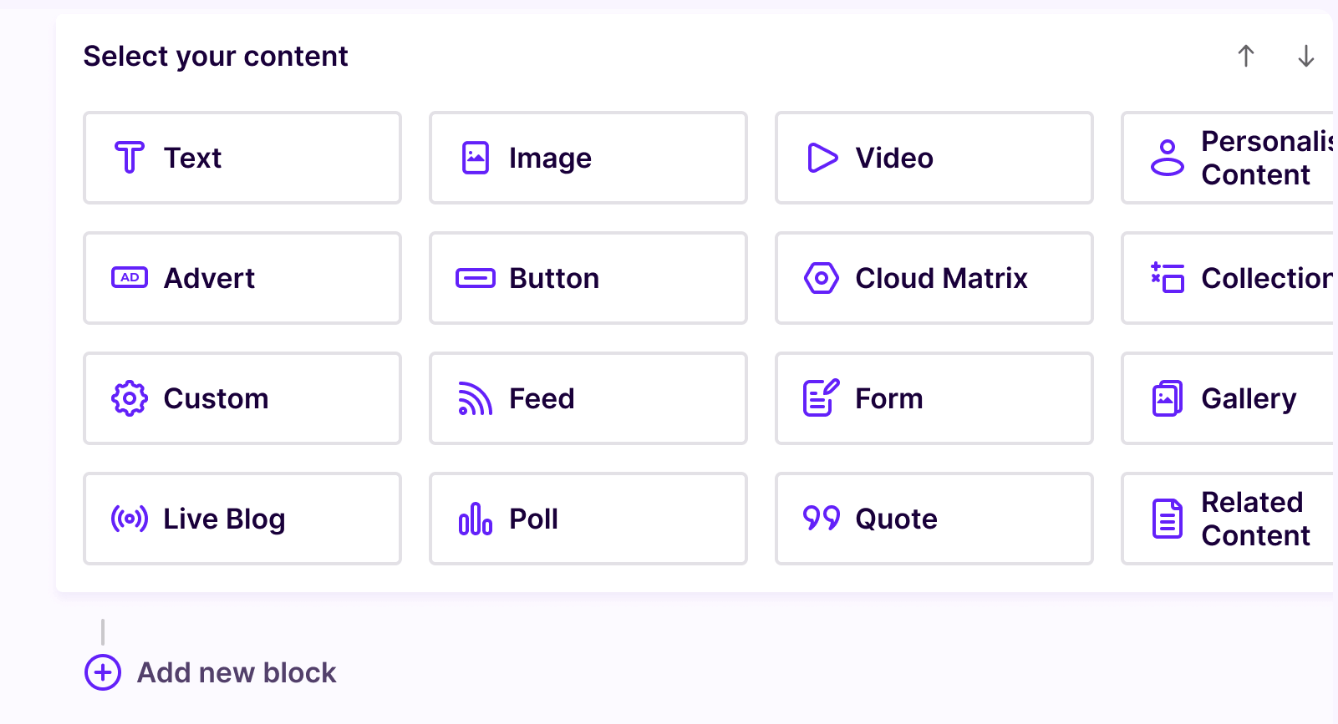Select the Form edit icon

(x=821, y=398)
